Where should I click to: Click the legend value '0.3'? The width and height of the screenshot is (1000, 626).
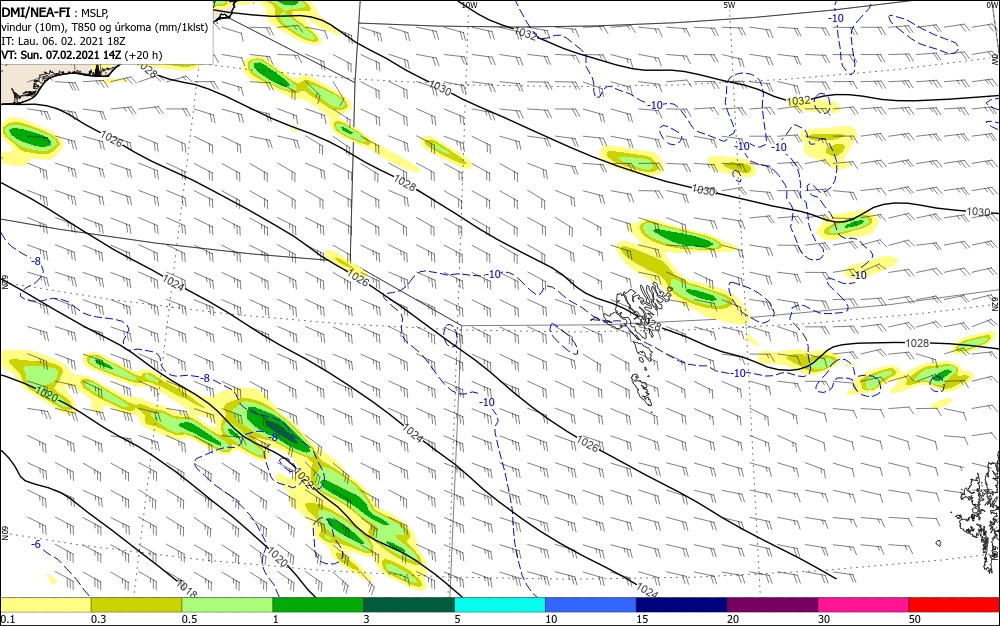[99, 619]
